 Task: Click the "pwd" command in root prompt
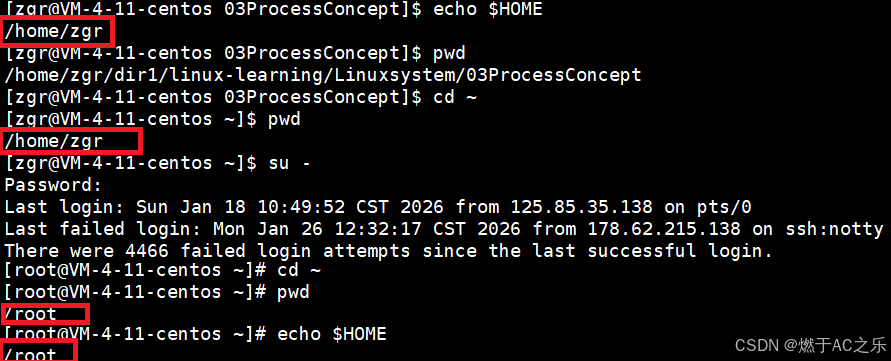pyautogui.click(x=294, y=292)
